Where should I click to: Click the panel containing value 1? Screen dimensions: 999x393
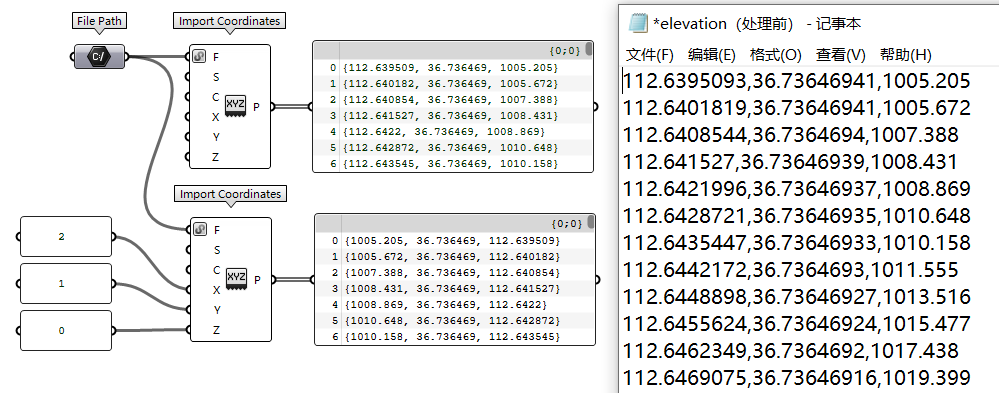(66, 283)
